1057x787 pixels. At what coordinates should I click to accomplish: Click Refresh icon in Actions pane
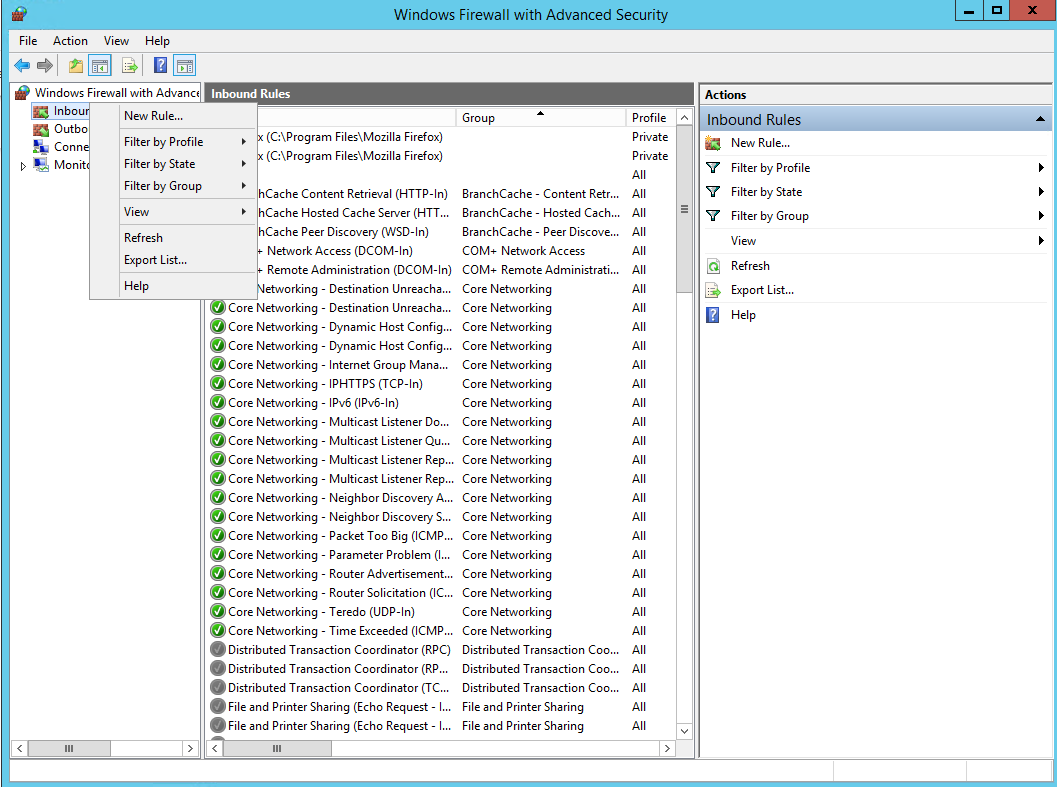click(713, 266)
